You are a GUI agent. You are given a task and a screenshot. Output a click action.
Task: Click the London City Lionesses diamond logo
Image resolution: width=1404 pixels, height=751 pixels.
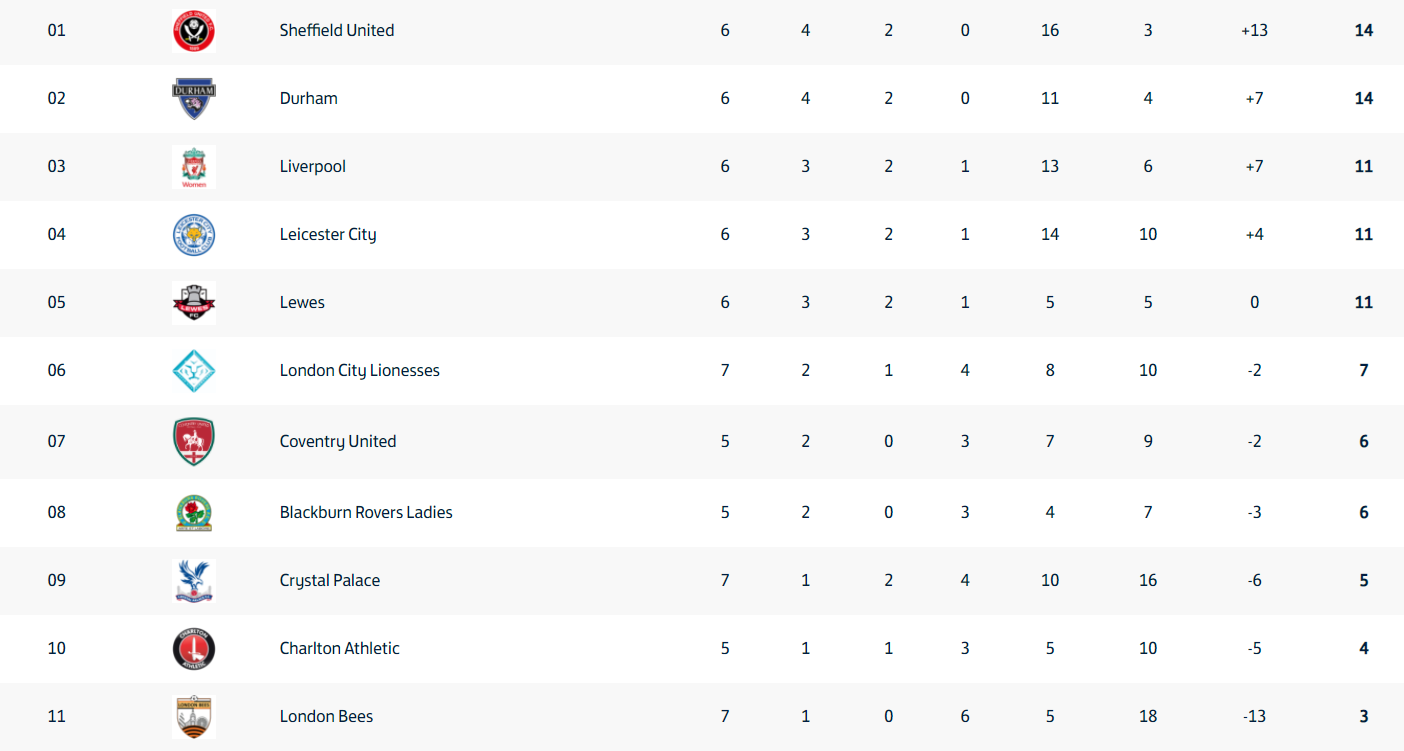(193, 370)
